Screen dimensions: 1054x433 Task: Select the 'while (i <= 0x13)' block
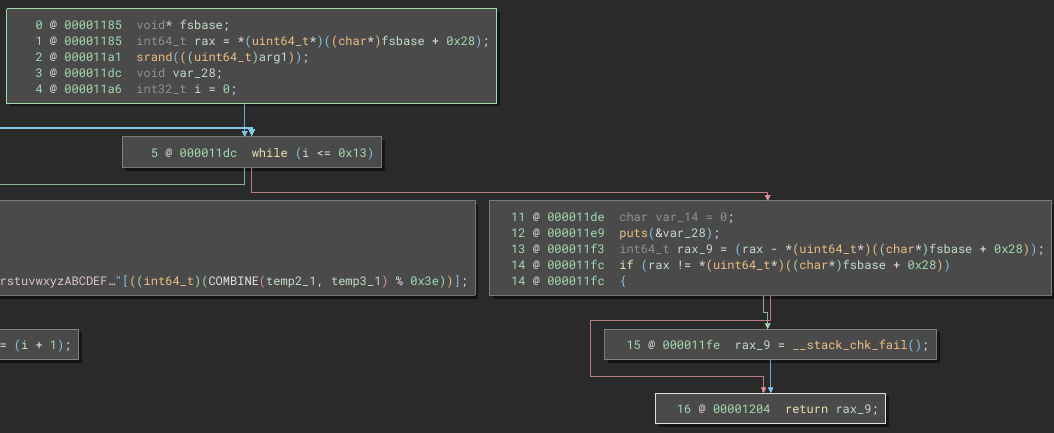click(x=252, y=153)
